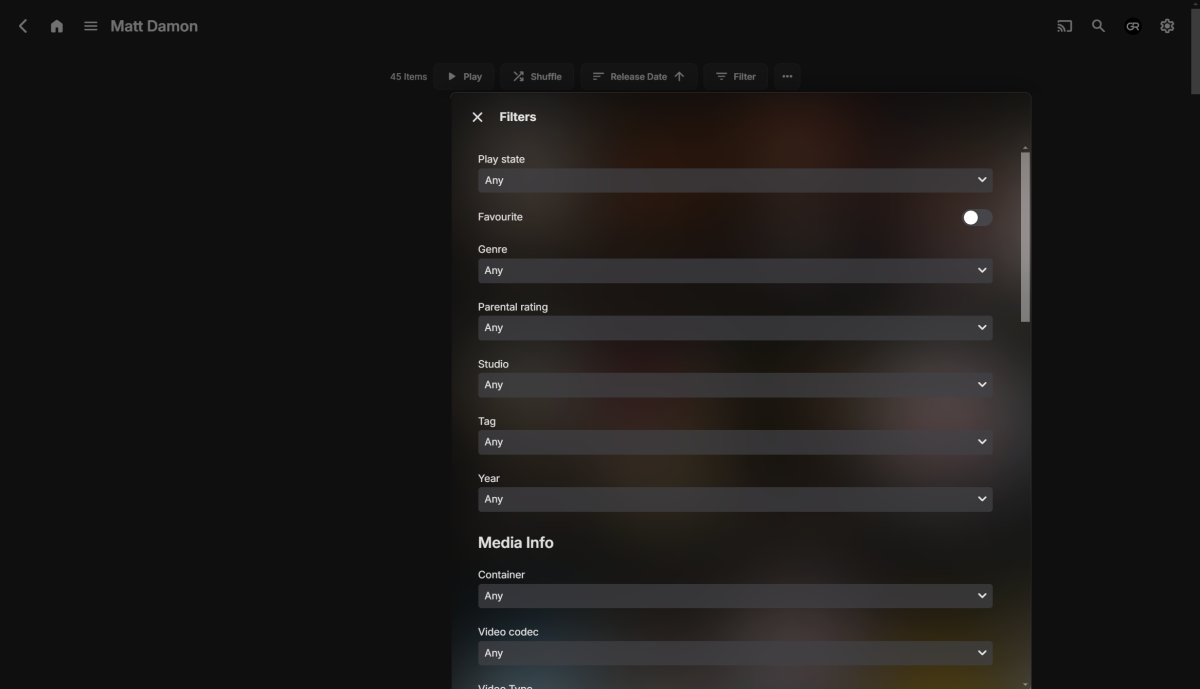Open the Jellyfin settings gear
This screenshot has height=689, width=1200.
[x=1167, y=26]
